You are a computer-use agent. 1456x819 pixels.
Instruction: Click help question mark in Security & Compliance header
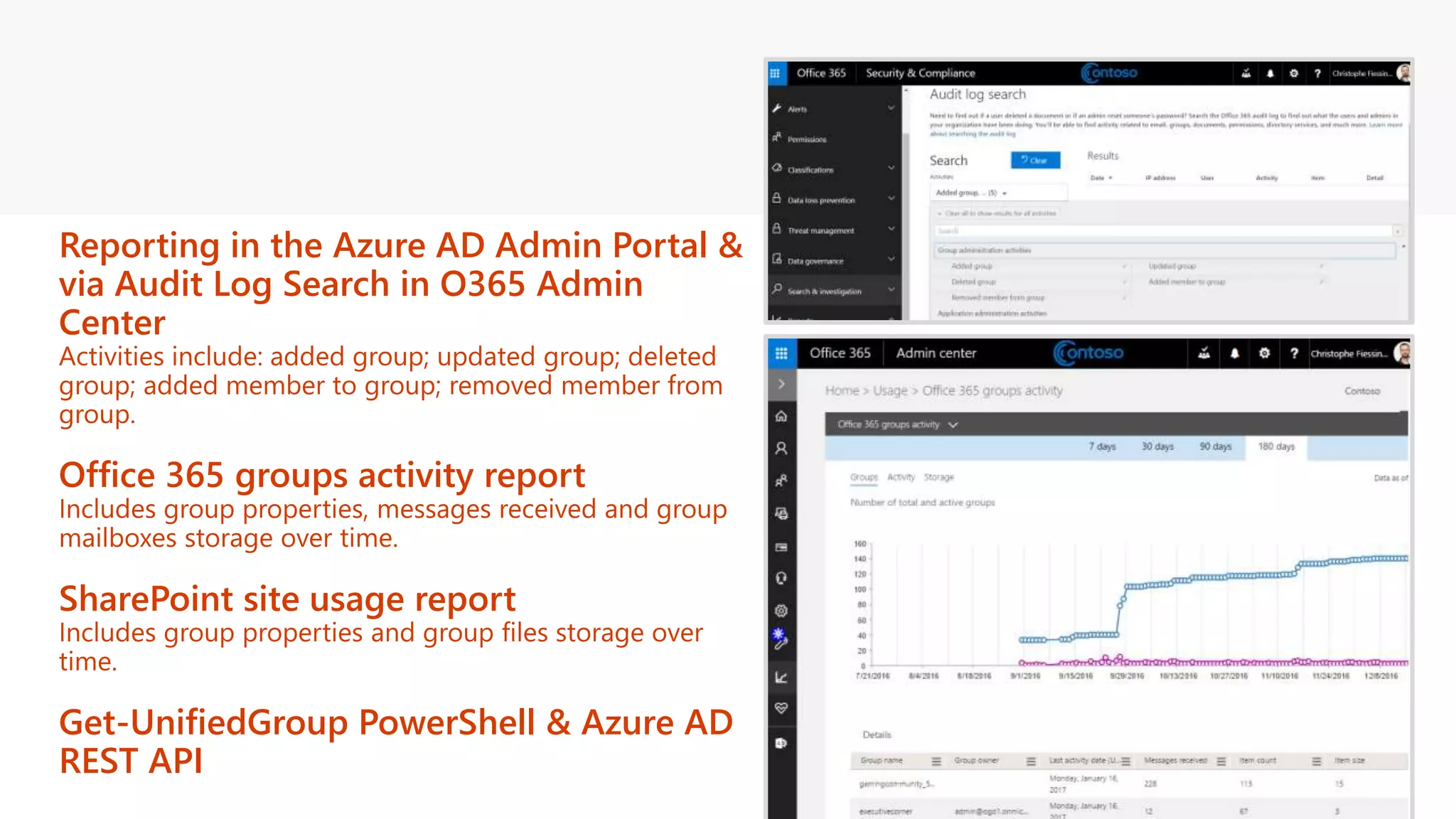[1317, 73]
